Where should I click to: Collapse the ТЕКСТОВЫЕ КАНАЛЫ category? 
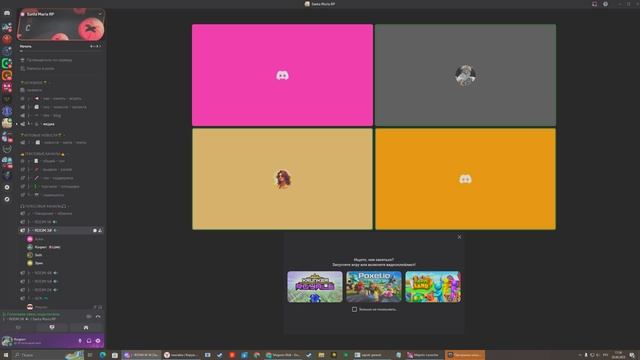43,154
